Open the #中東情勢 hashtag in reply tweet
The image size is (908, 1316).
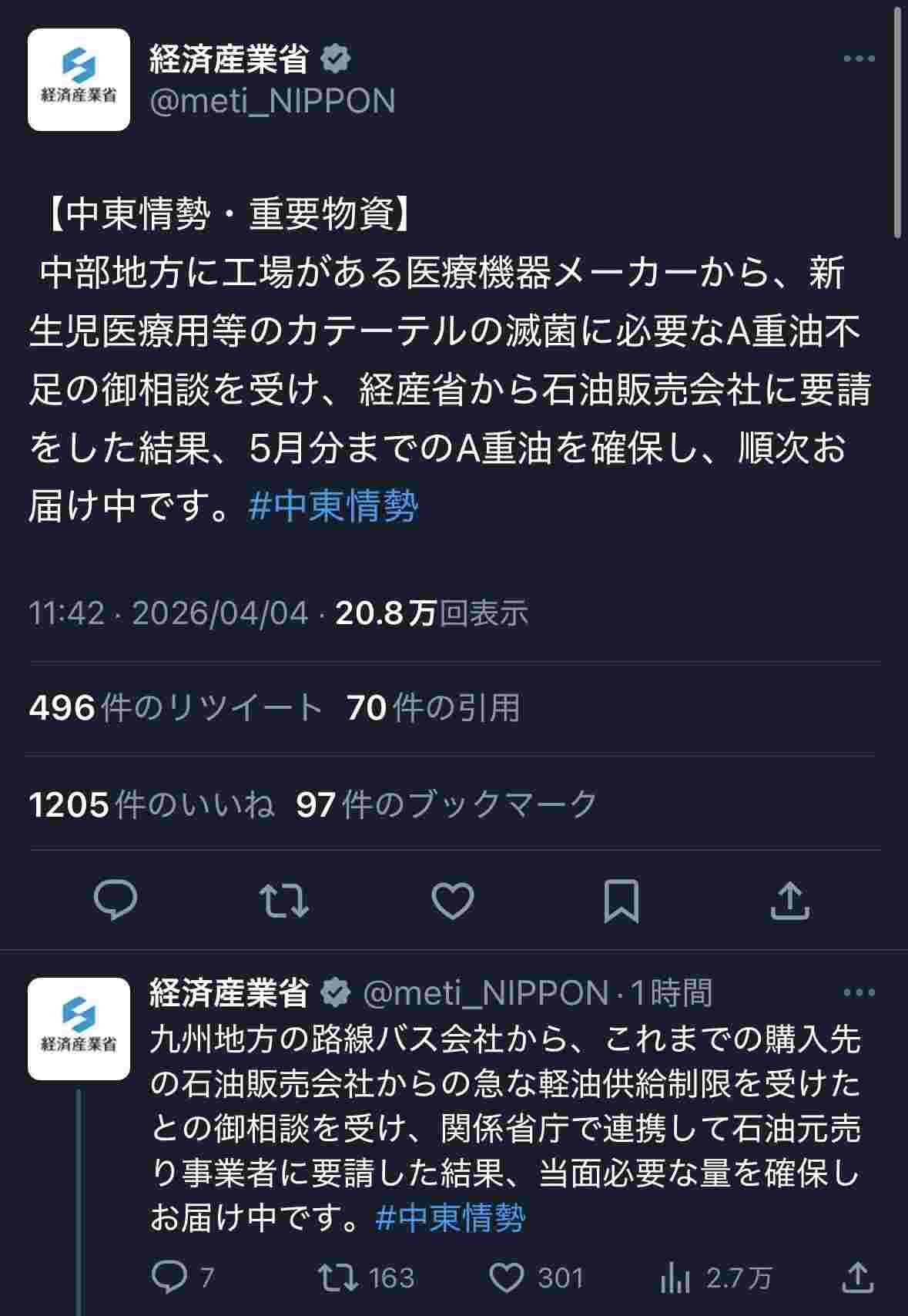[451, 1217]
